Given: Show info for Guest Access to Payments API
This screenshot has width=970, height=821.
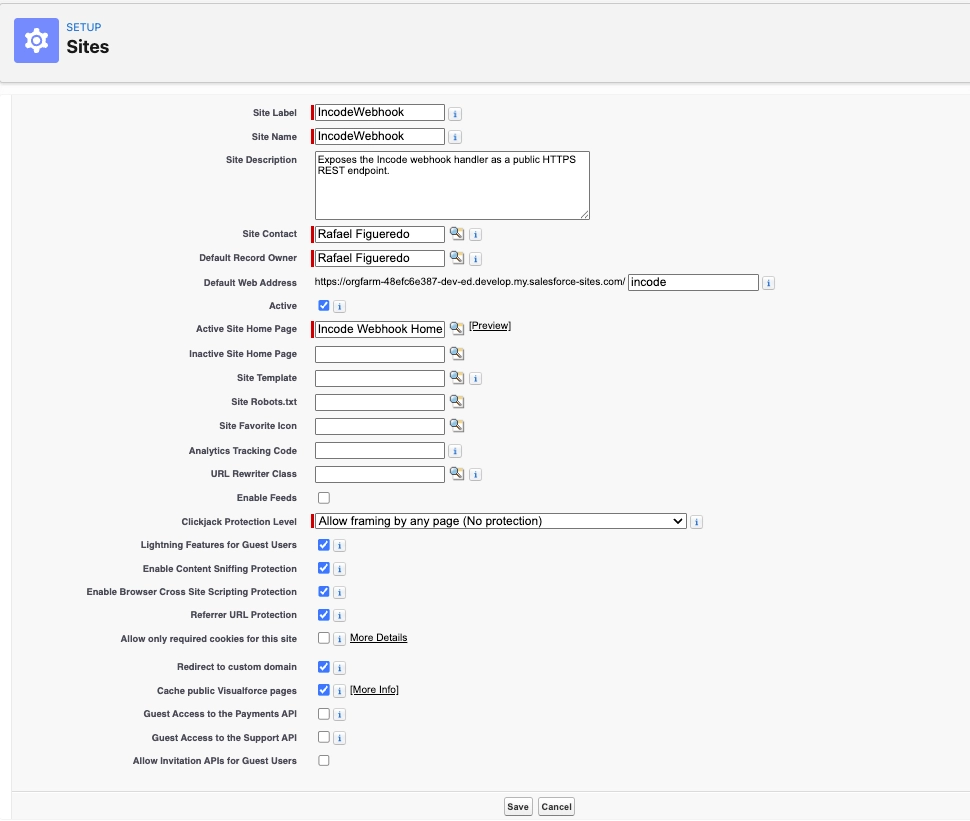Looking at the screenshot, I should [339, 715].
